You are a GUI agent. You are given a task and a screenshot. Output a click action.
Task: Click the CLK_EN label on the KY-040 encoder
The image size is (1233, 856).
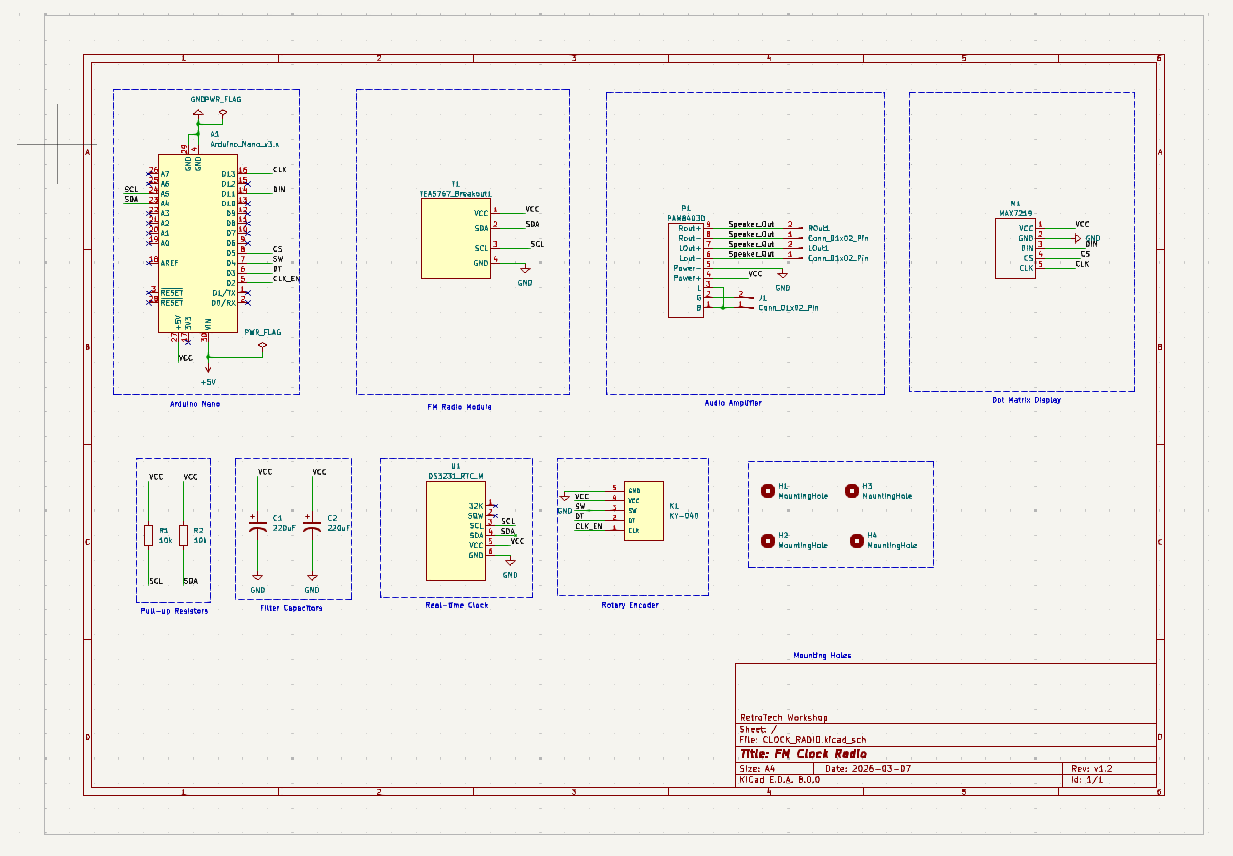[x=589, y=526]
